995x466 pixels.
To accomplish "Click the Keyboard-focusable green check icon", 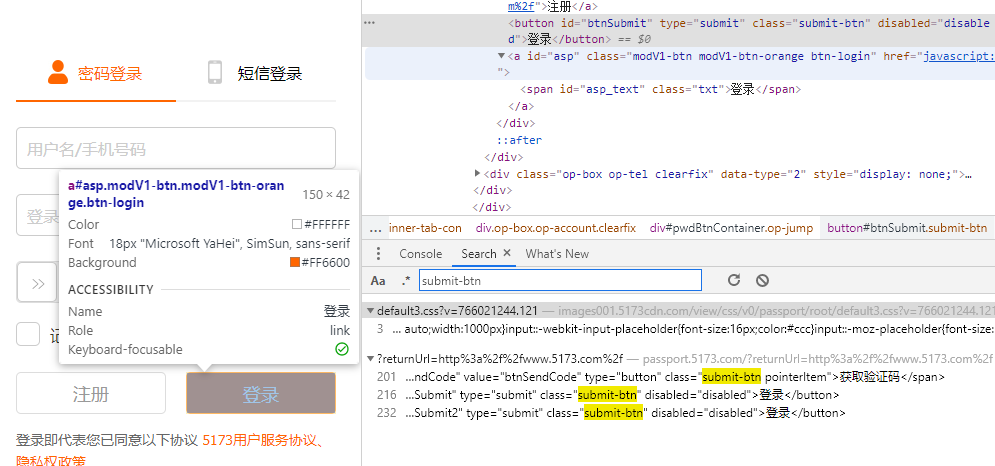I will tap(342, 349).
